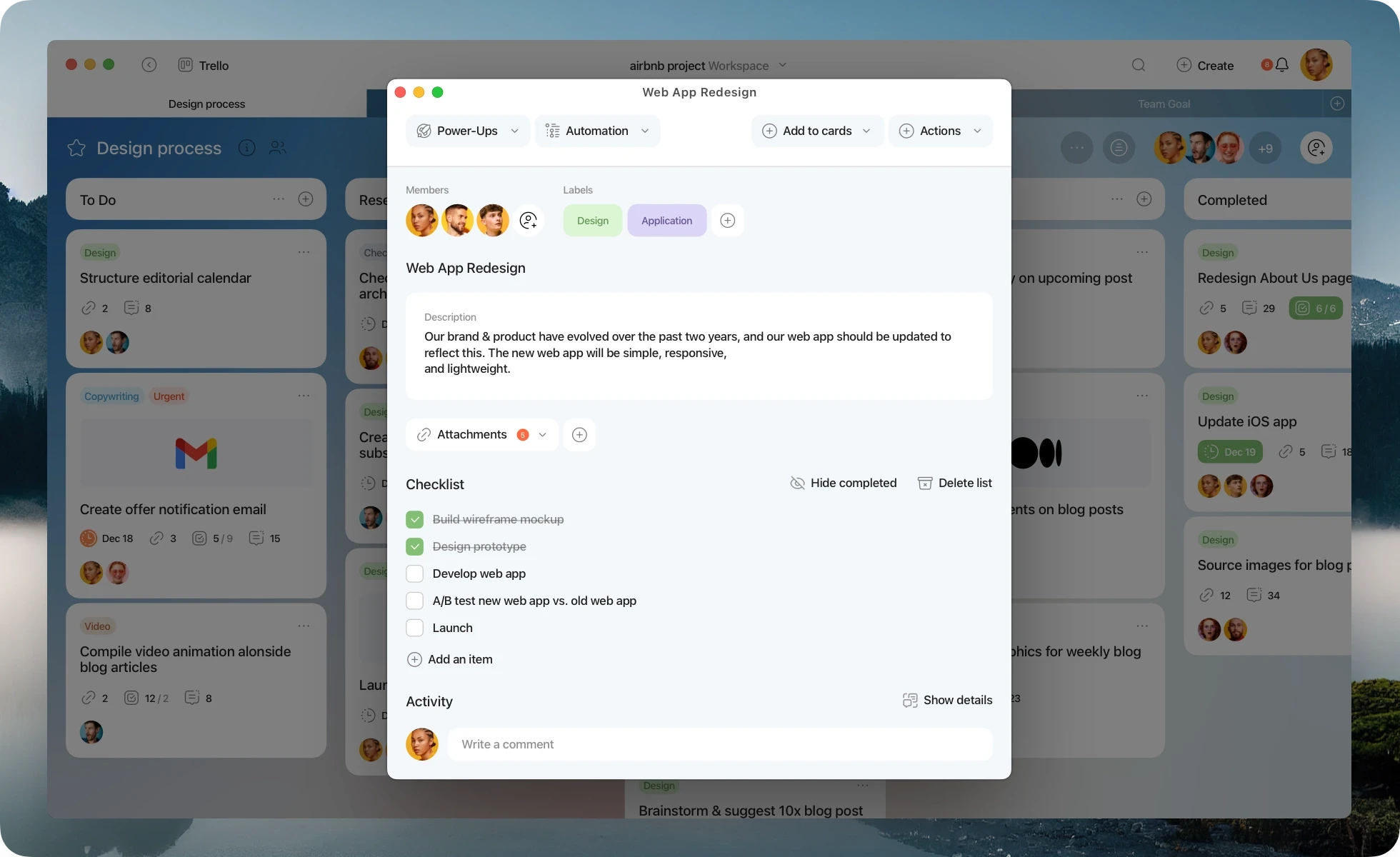Open board more options ellipsis
Image resolution: width=1400 pixels, height=857 pixels.
1077,148
